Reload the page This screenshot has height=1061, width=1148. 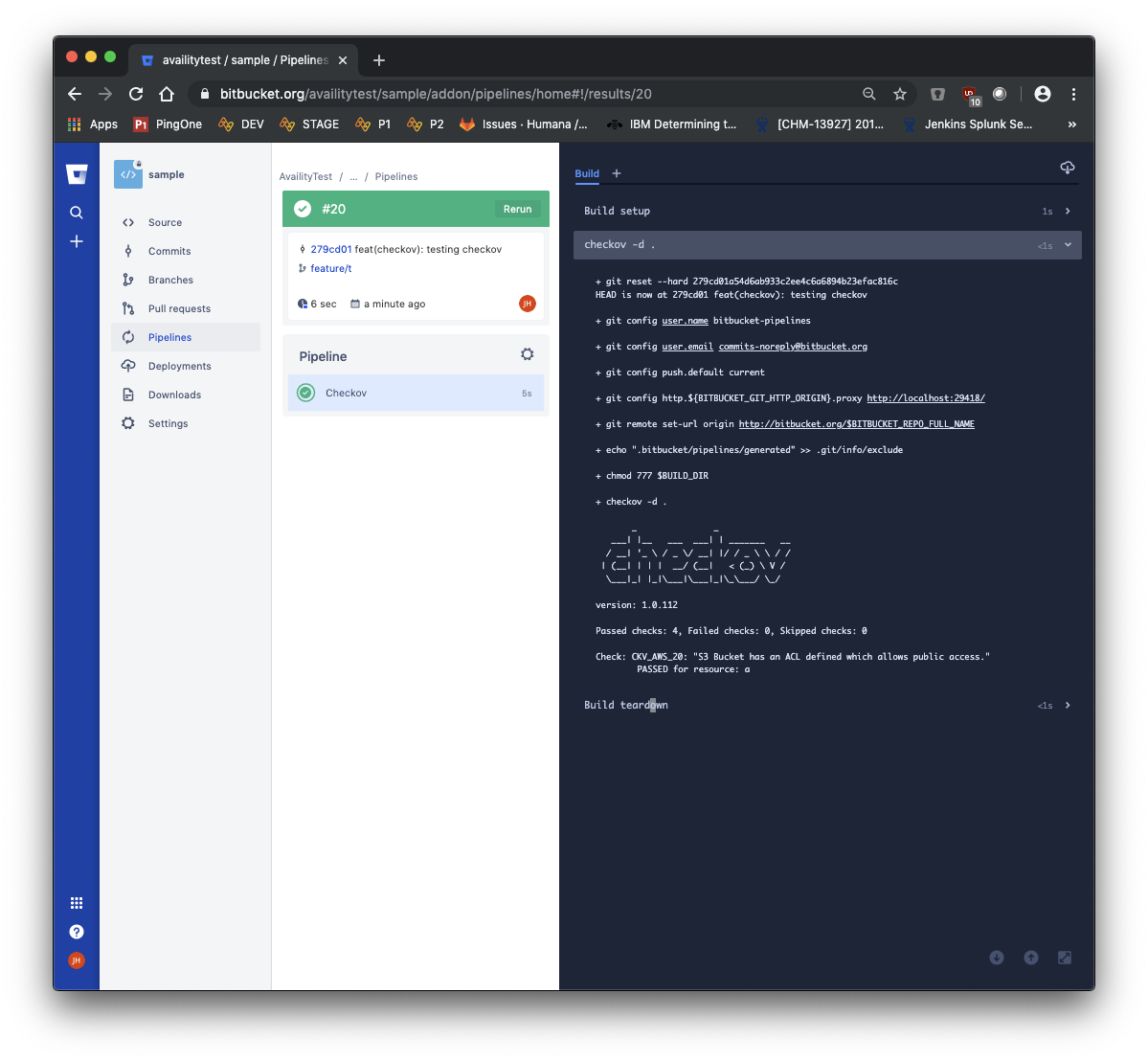point(136,94)
